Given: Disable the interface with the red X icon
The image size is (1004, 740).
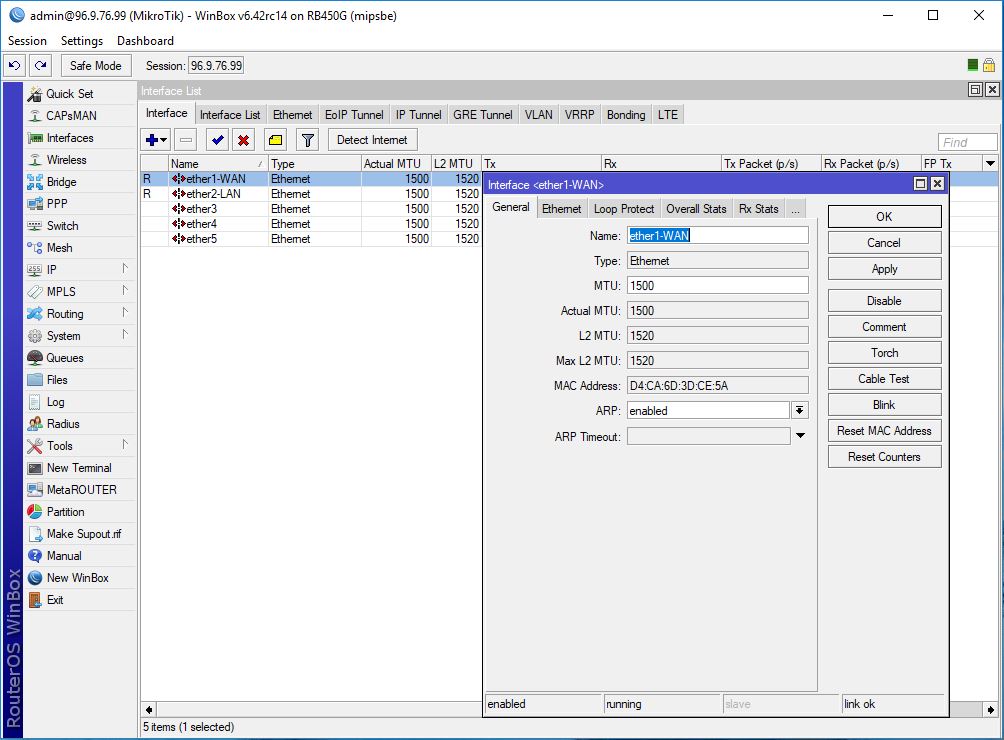Looking at the screenshot, I should (242, 139).
